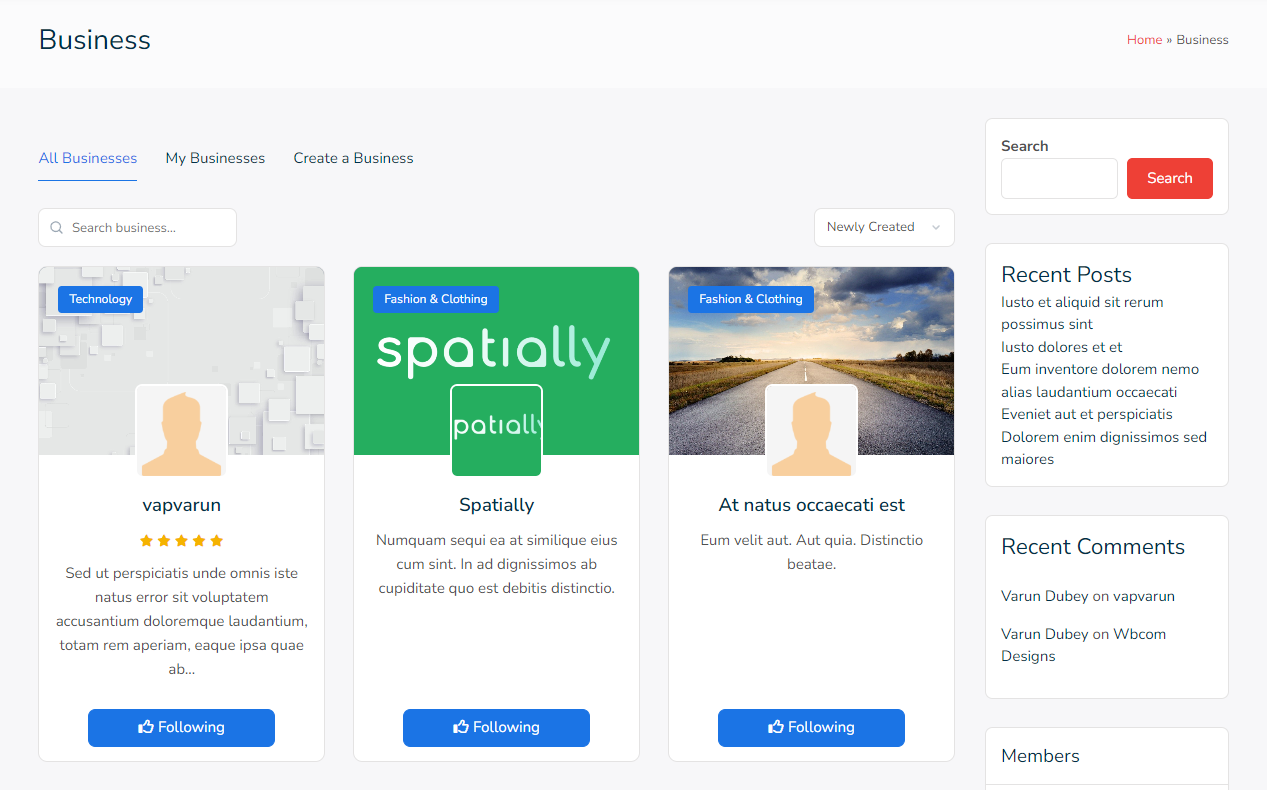This screenshot has width=1267, height=790.
Task: Click the magnifier icon in business search
Action: pyautogui.click(x=57, y=228)
